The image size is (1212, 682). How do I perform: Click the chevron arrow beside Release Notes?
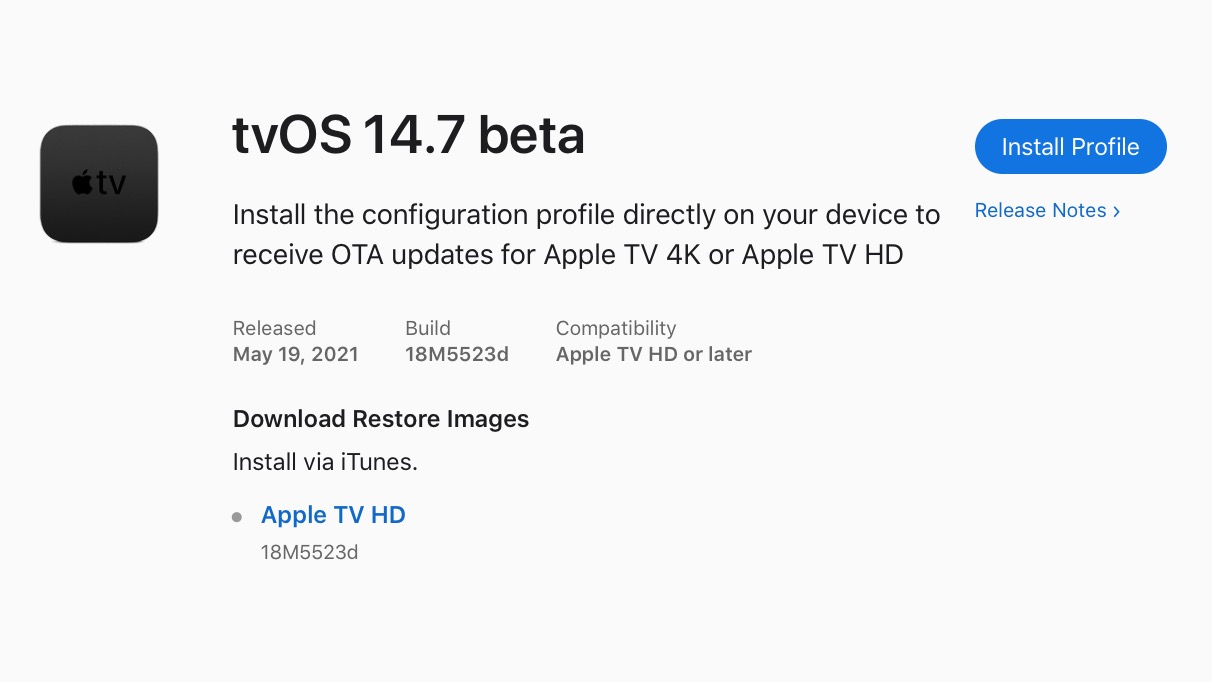1116,211
